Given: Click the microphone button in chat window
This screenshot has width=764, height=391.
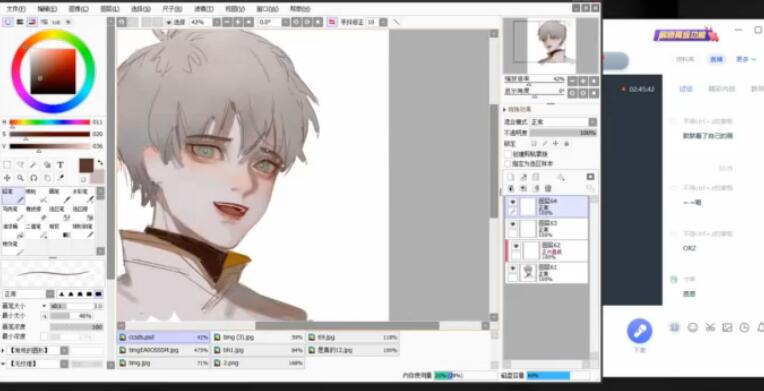Looking at the screenshot, I should click(x=639, y=331).
